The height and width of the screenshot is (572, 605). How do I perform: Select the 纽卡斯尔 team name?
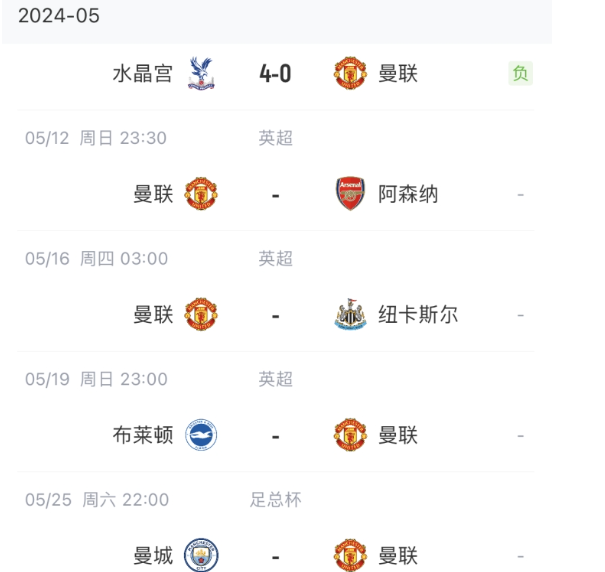coord(418,315)
